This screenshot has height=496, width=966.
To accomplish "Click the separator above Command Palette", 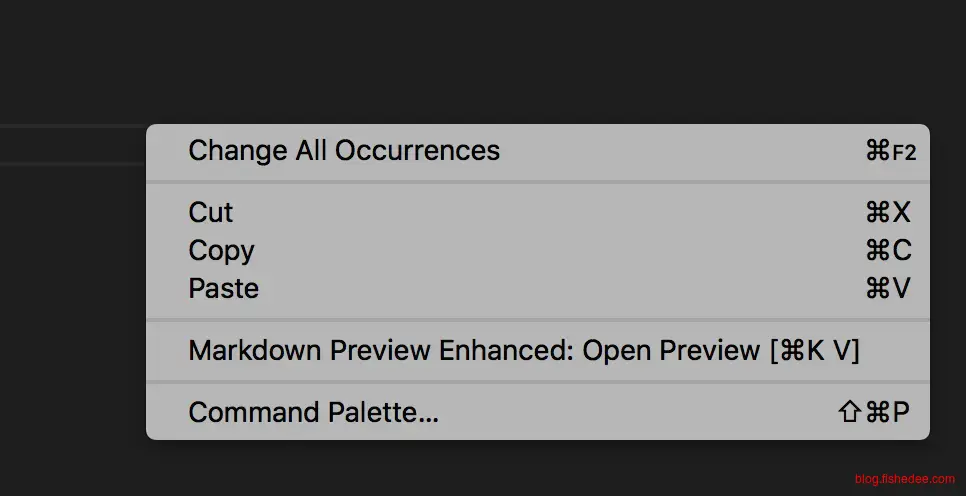I will 538,382.
